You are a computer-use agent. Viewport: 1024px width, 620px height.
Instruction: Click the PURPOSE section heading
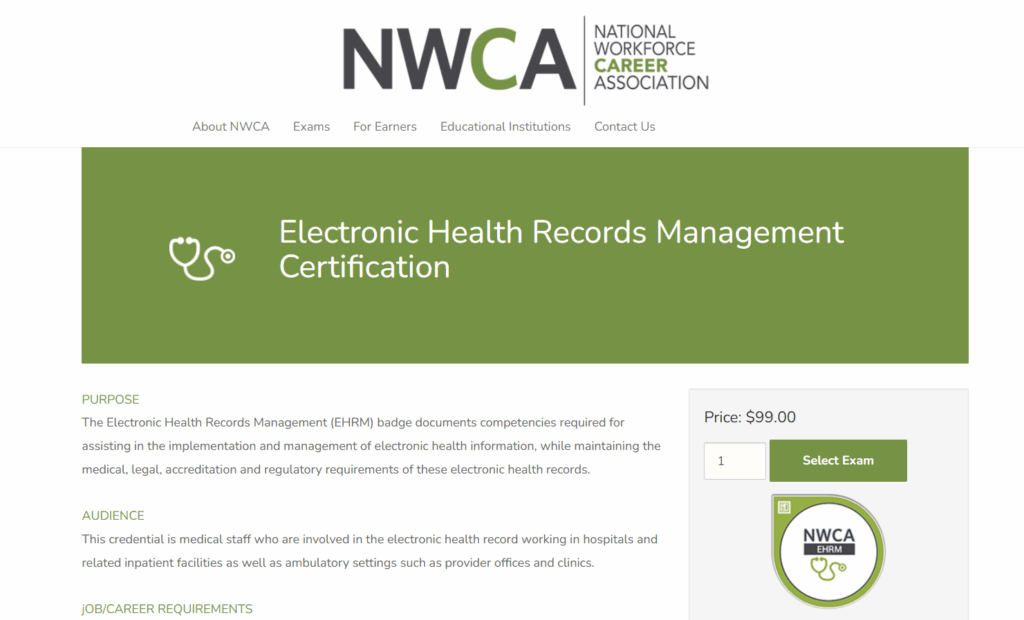click(x=110, y=399)
